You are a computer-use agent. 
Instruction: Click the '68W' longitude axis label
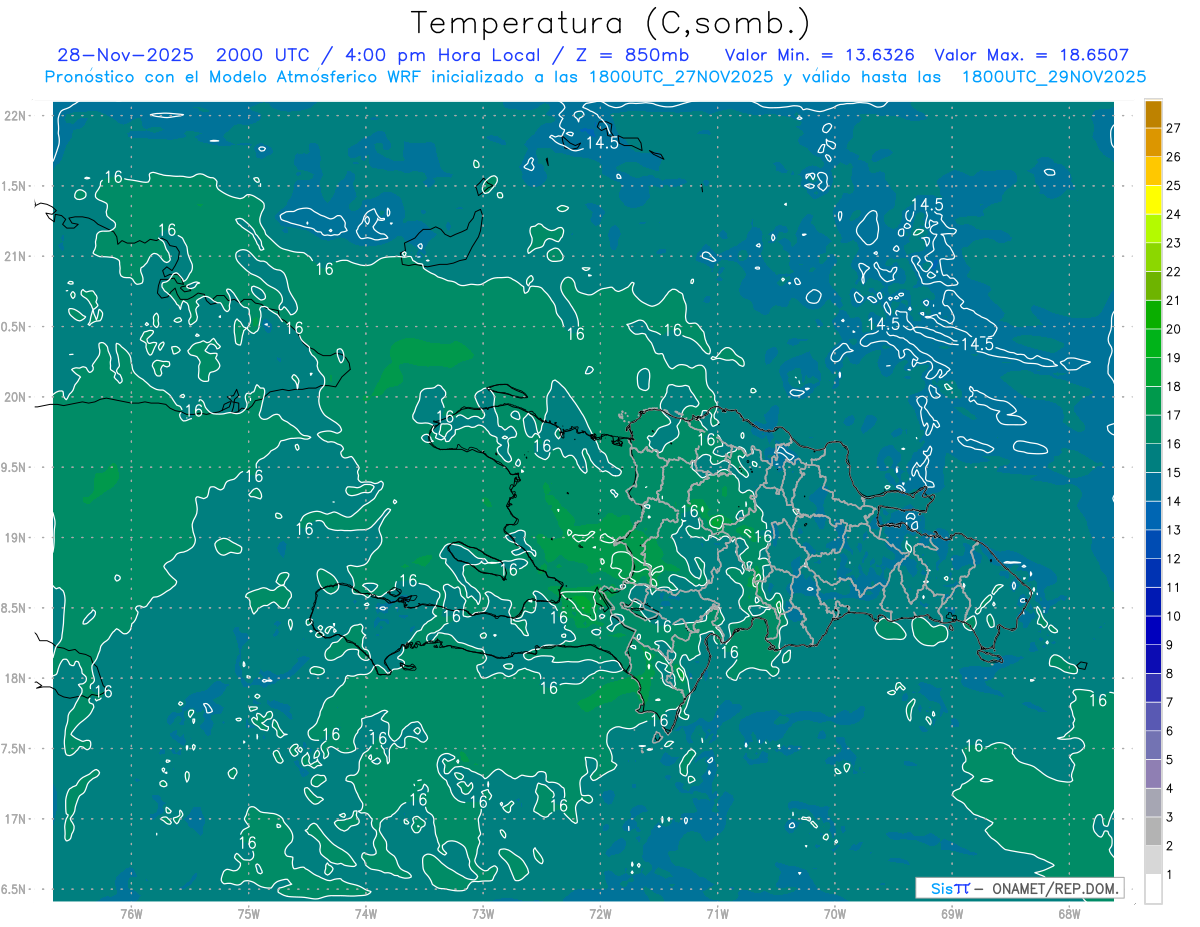pyautogui.click(x=1069, y=914)
